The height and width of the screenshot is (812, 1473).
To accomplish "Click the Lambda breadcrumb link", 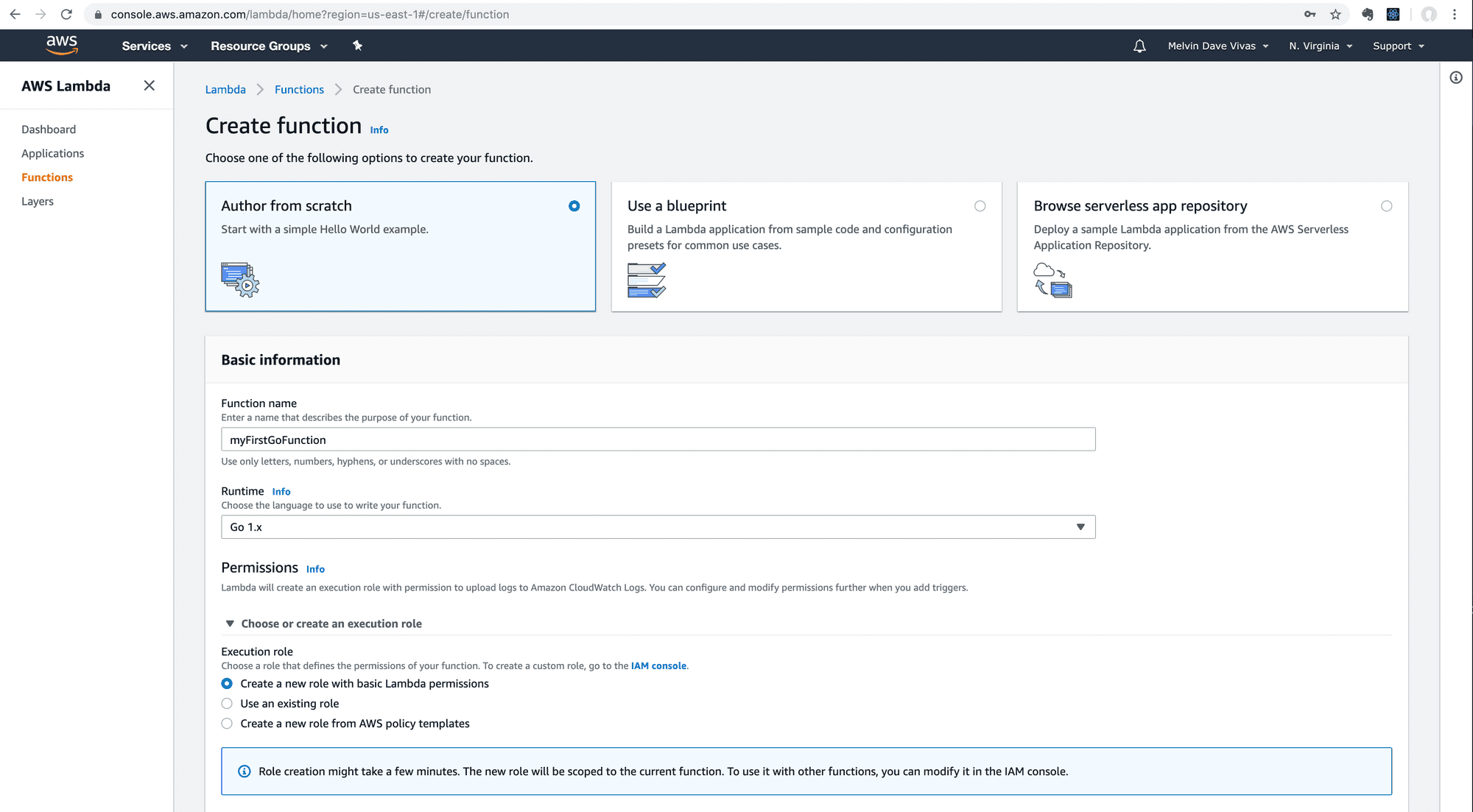I will [x=225, y=89].
